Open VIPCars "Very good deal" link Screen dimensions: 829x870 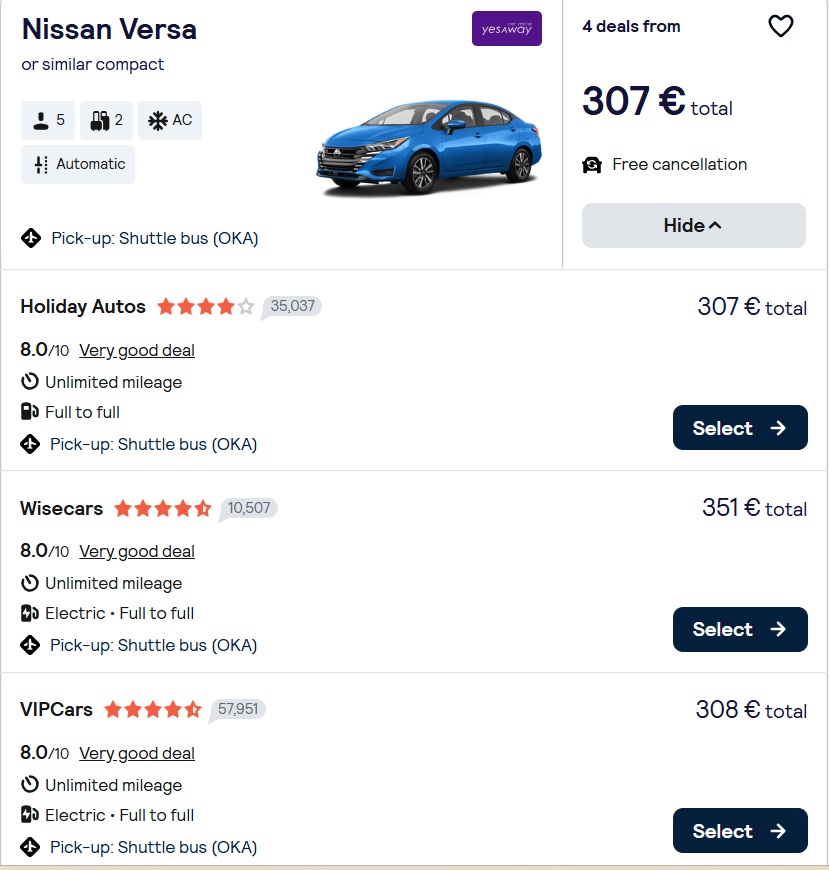(137, 753)
